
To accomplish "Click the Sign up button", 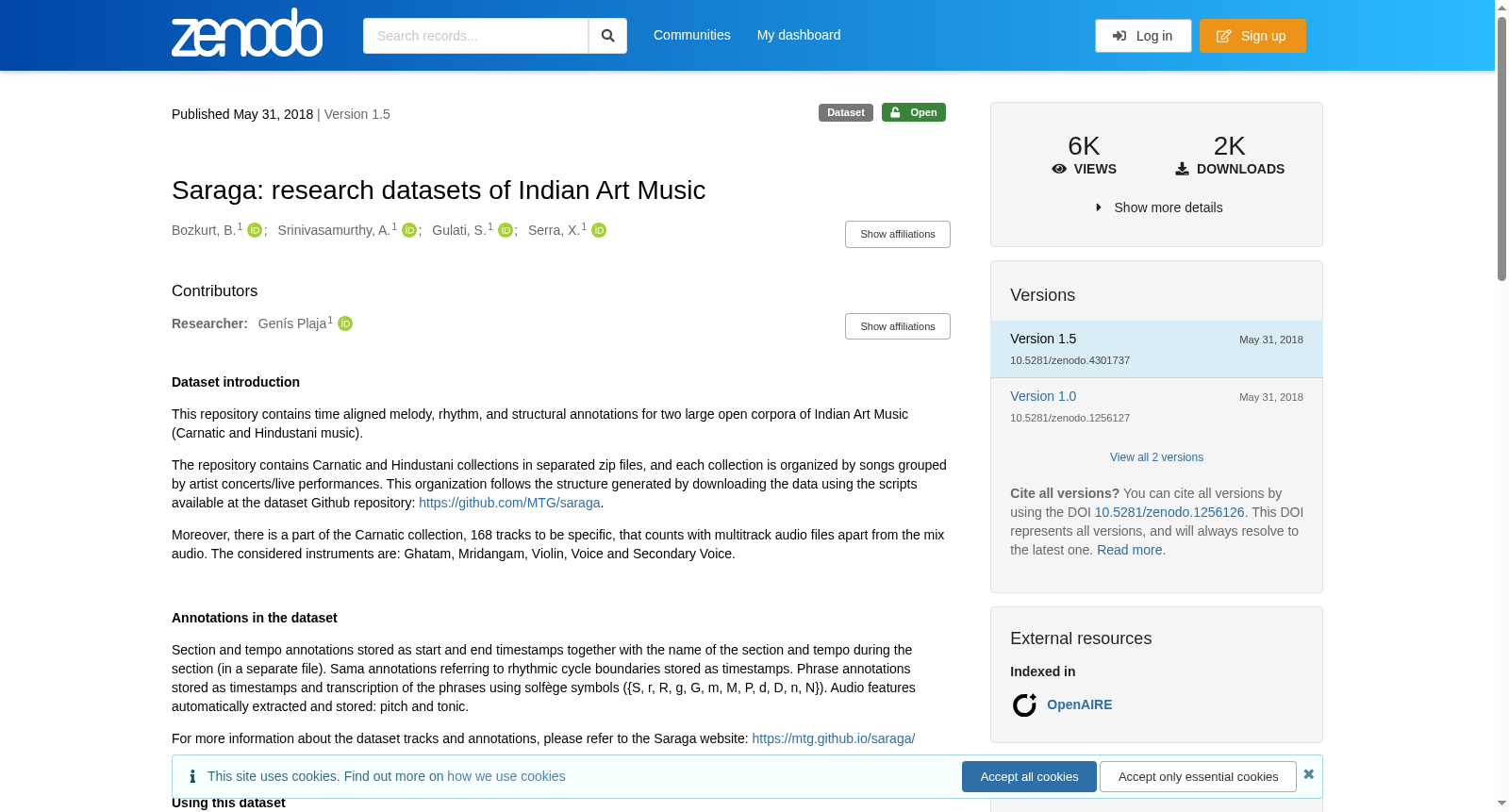I will point(1252,36).
